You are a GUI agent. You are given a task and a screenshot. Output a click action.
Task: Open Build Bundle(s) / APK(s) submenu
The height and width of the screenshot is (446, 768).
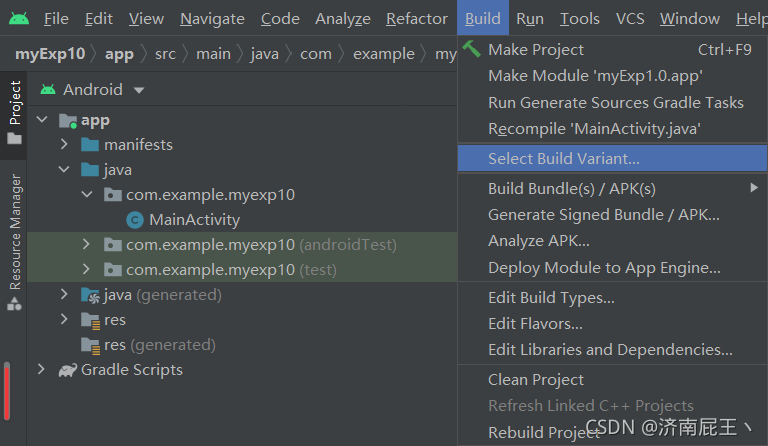tap(572, 188)
